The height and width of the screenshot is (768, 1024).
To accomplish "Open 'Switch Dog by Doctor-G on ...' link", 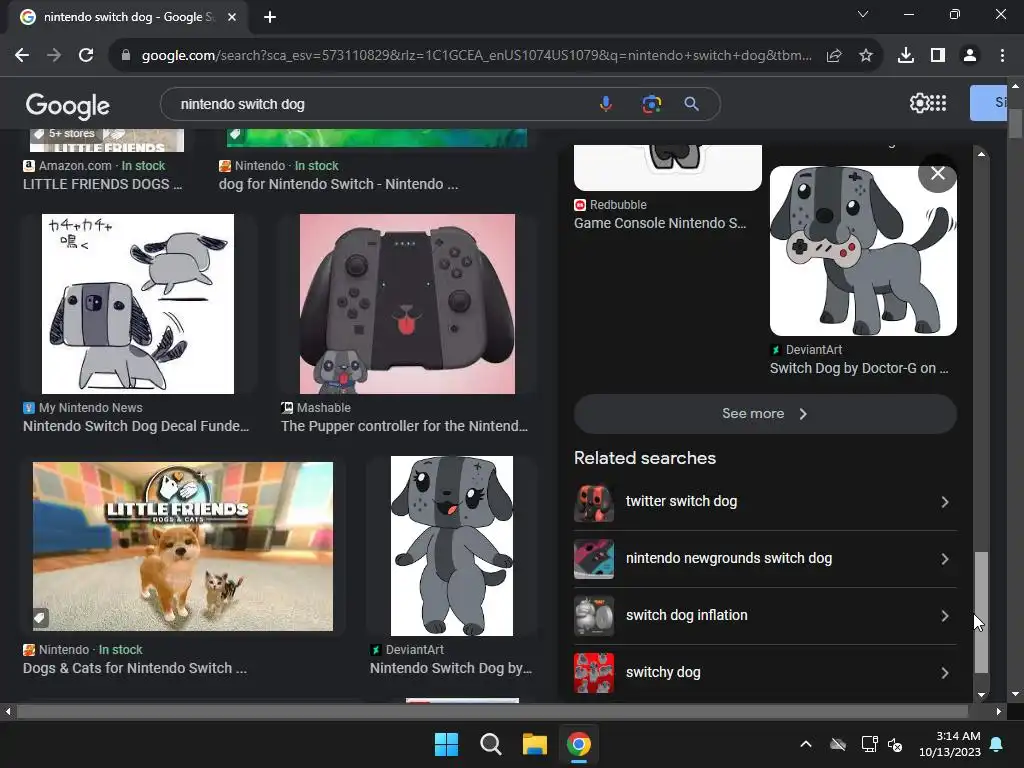I will coord(859,368).
